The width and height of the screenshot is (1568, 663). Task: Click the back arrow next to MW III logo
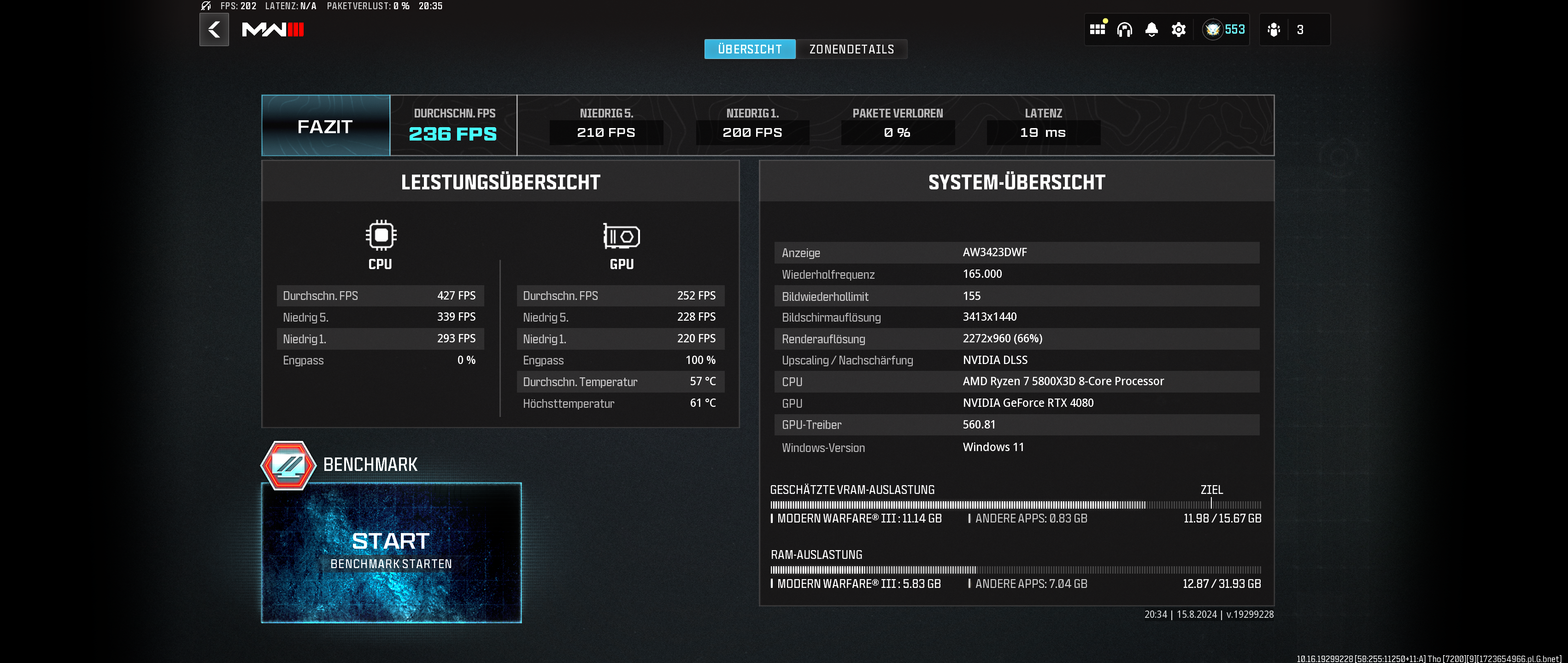coord(214,29)
